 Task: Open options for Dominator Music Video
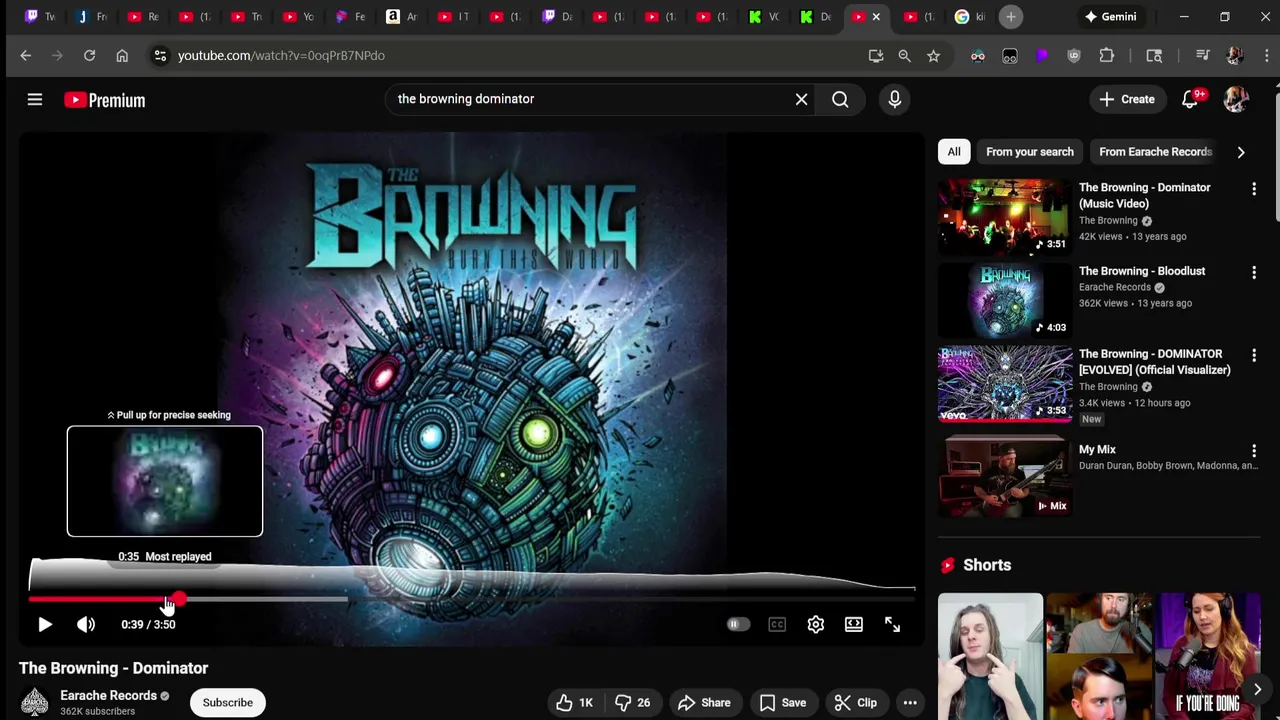pos(1254,189)
